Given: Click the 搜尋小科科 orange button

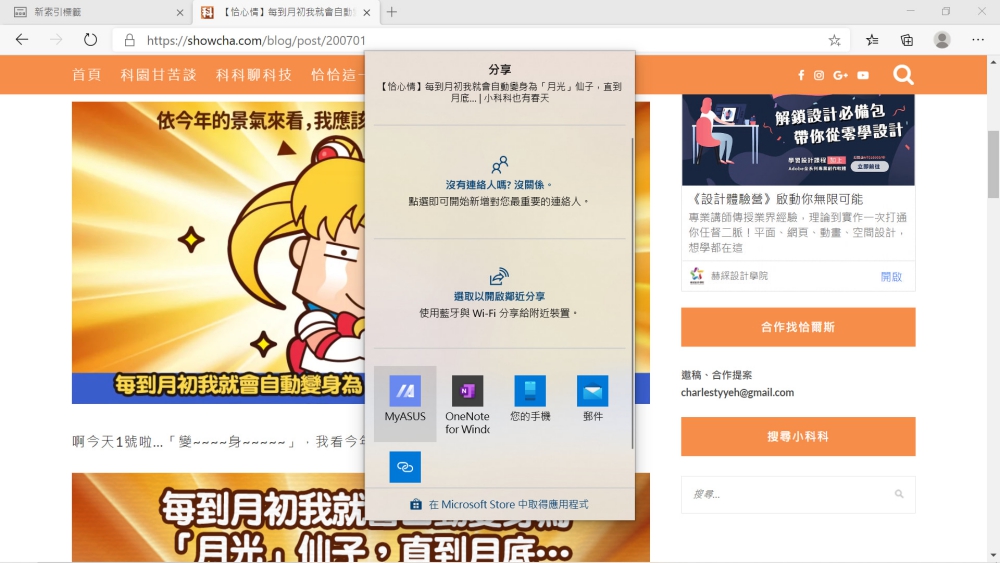Looking at the screenshot, I should click(798, 437).
